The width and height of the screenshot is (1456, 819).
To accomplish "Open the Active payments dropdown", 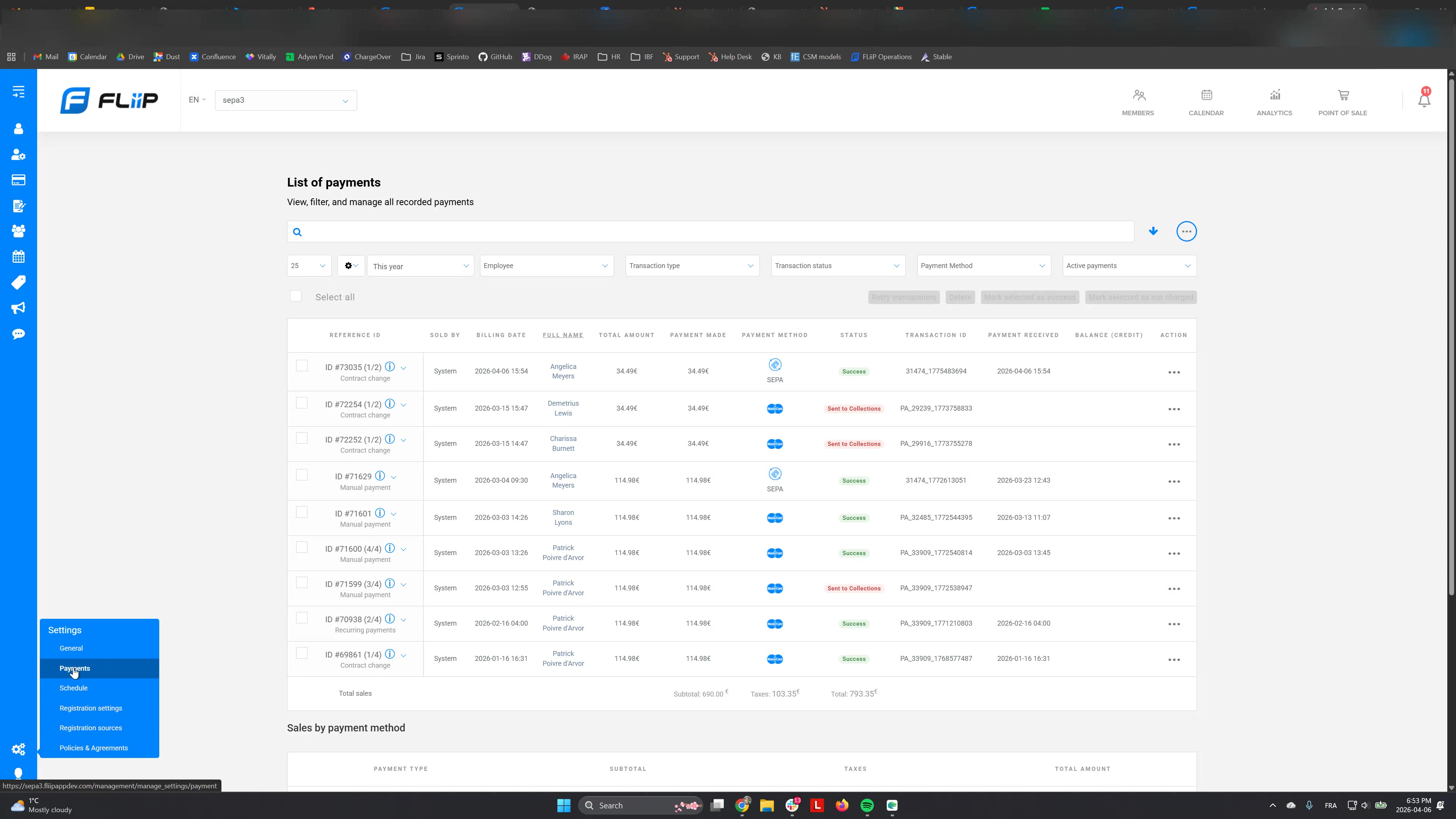I will point(1129,266).
